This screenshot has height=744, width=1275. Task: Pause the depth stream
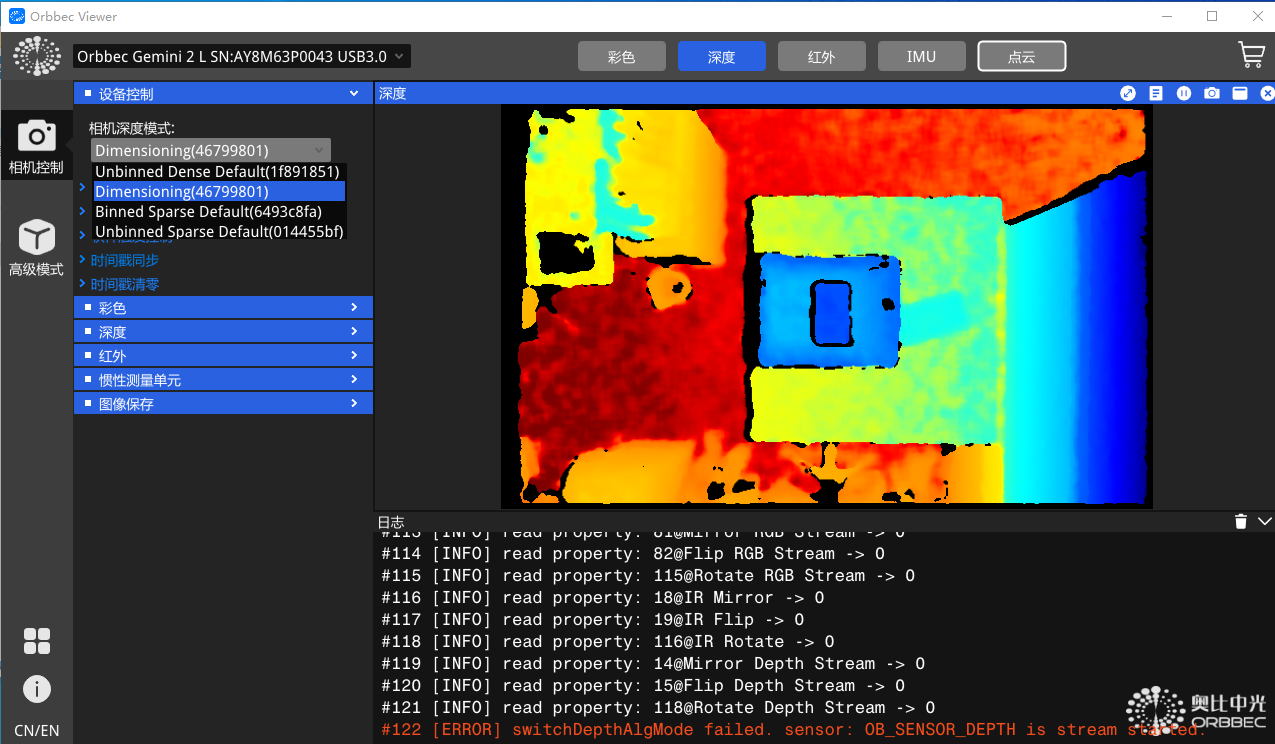(1184, 93)
